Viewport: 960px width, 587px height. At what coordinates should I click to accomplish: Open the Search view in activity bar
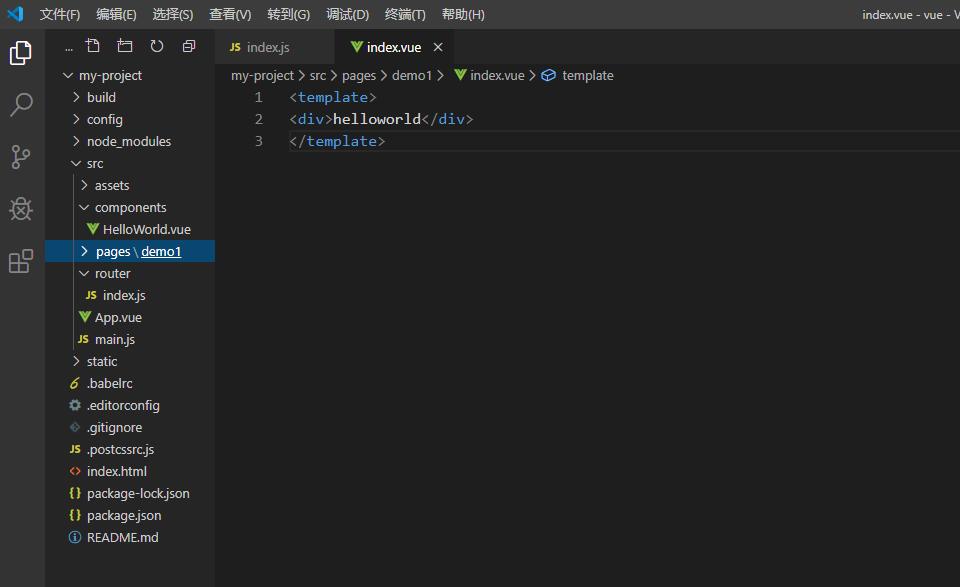(21, 104)
